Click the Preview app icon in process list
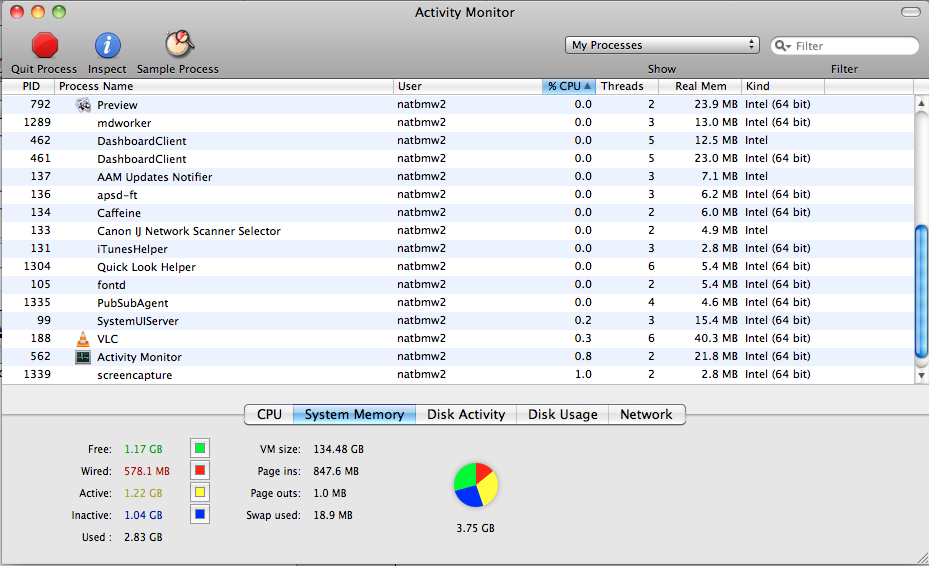Image resolution: width=929 pixels, height=566 pixels. [83, 105]
